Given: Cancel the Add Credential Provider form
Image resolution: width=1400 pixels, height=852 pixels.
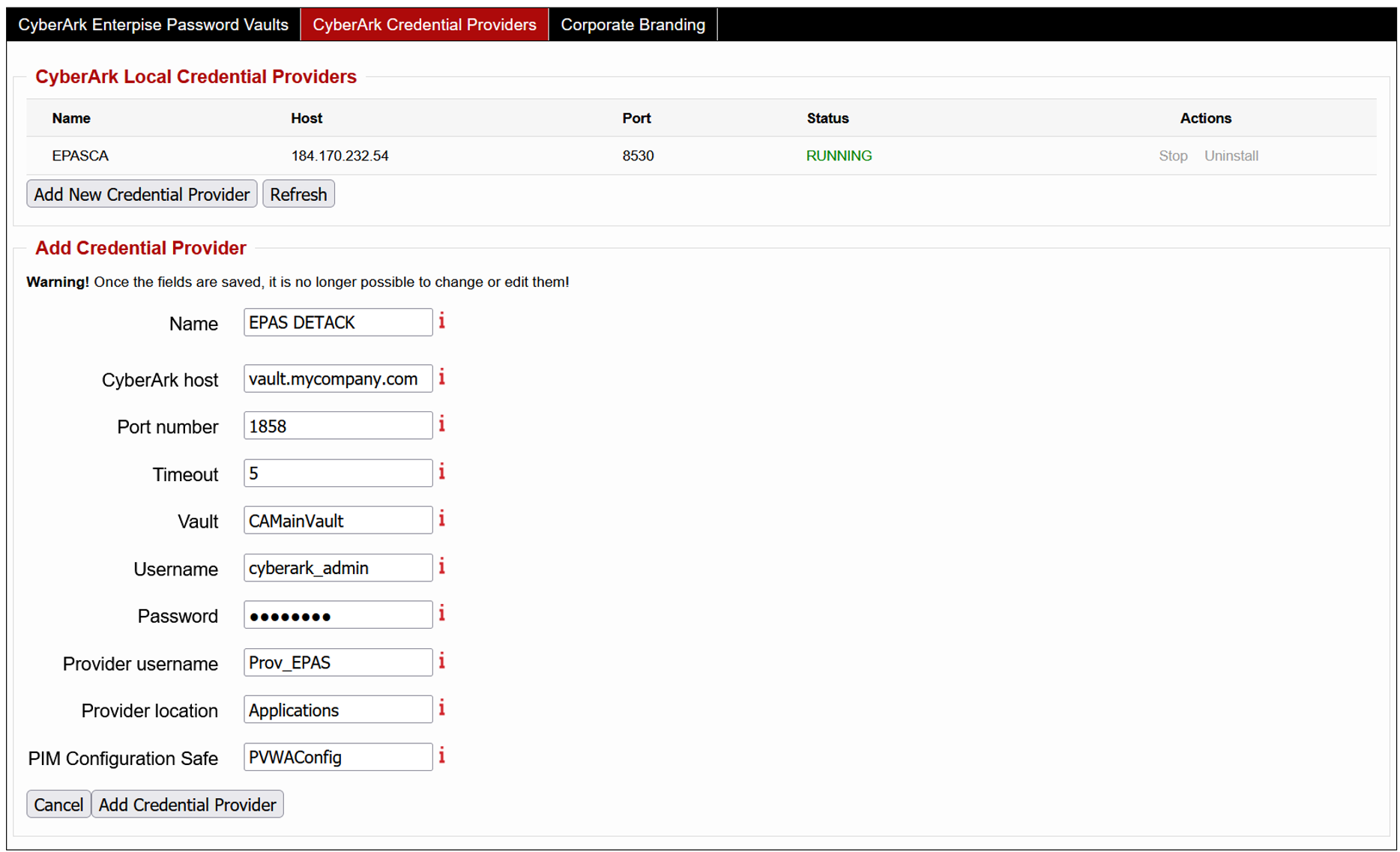Looking at the screenshot, I should pos(58,804).
